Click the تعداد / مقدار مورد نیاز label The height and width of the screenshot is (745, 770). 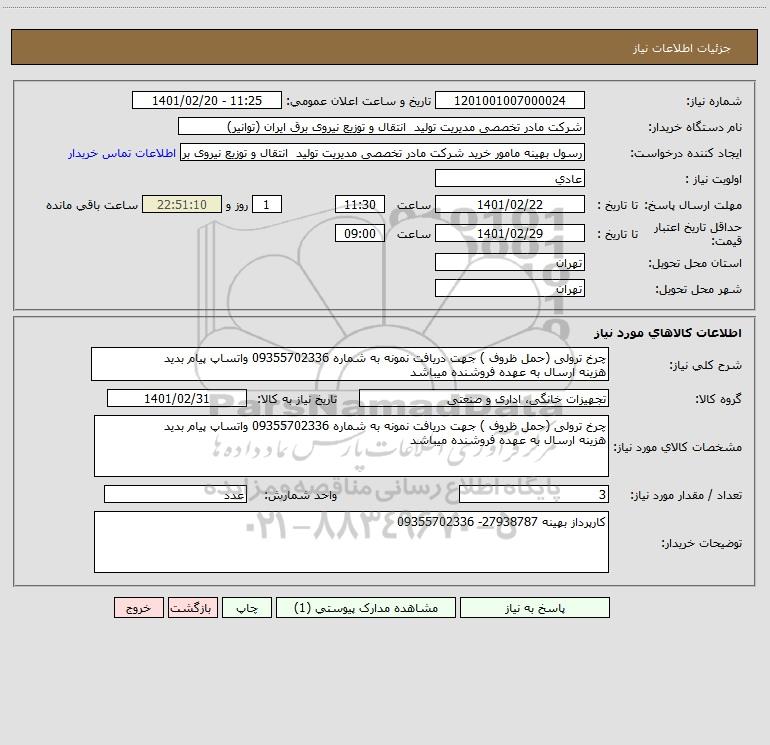click(x=686, y=496)
